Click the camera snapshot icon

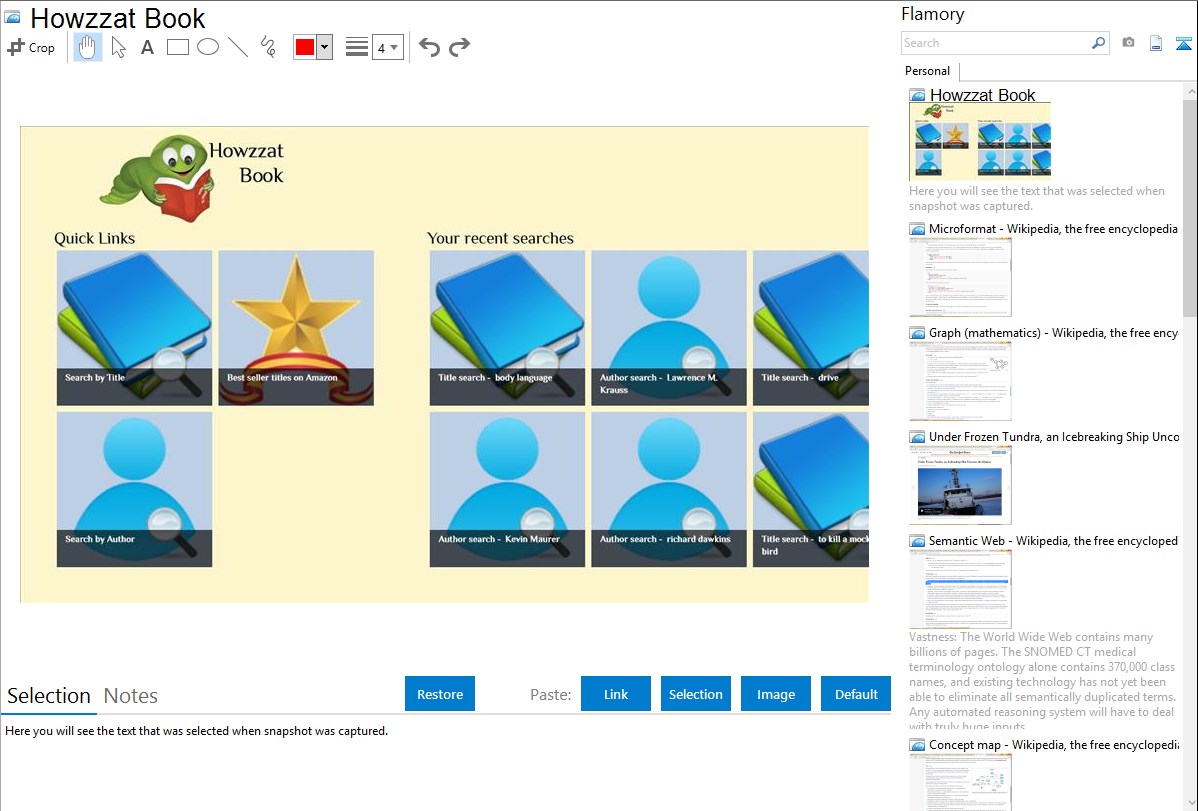point(1128,43)
